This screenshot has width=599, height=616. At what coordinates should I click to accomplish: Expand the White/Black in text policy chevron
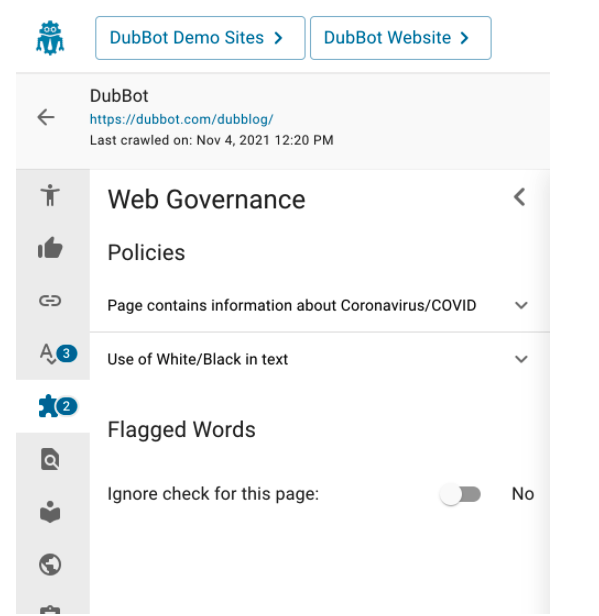point(521,359)
